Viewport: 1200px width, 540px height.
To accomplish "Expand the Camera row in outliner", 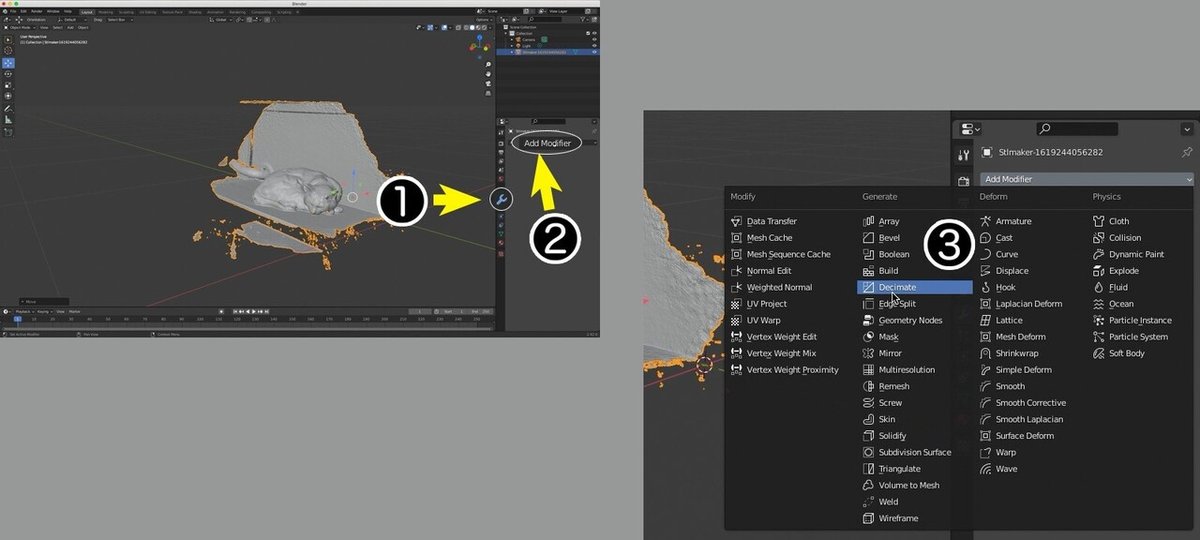I will 511,39.
